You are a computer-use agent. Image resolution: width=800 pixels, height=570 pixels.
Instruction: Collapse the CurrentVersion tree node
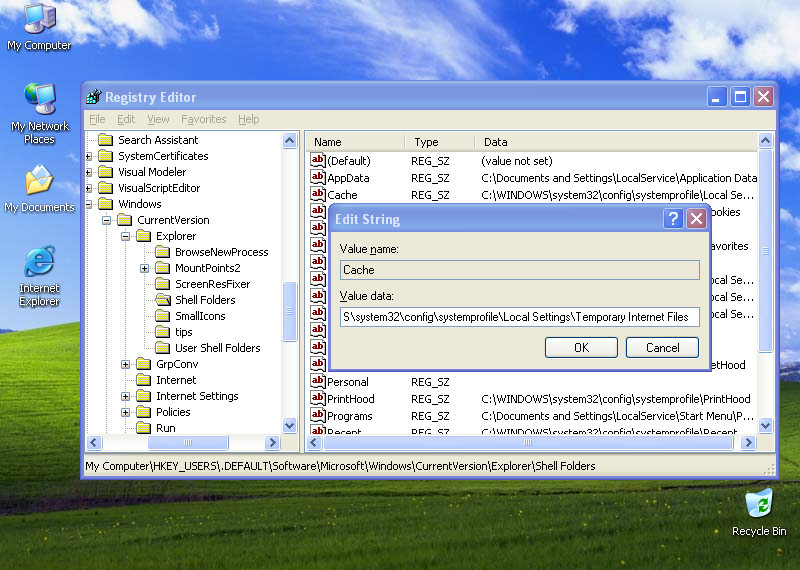coord(106,220)
